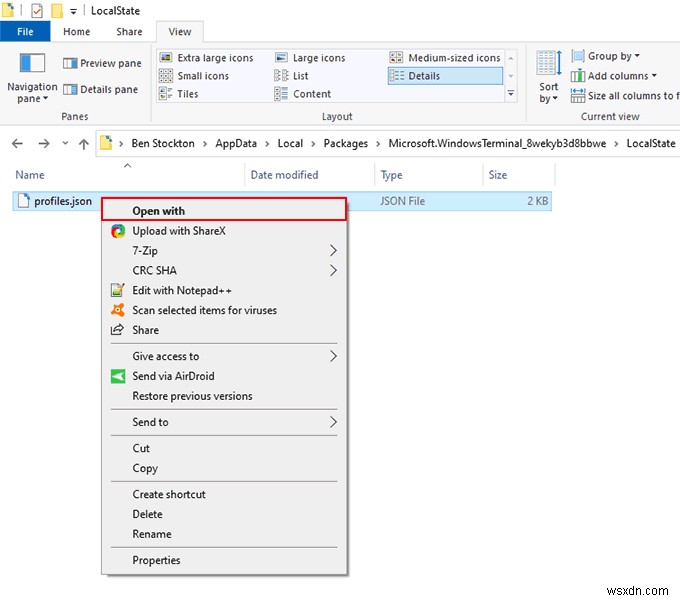Open the Group by dropdown
Image resolution: width=680 pixels, height=601 pixels.
[605, 56]
